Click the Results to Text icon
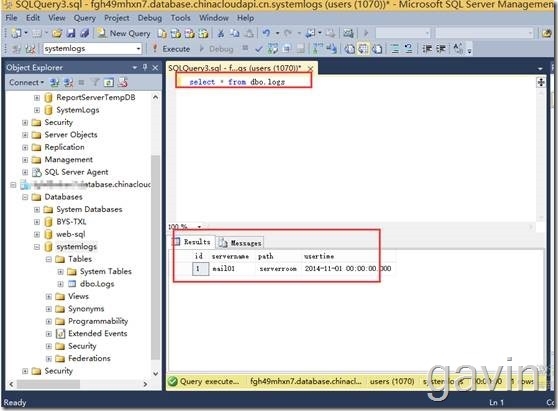This screenshot has height=411, width=558. [x=349, y=49]
